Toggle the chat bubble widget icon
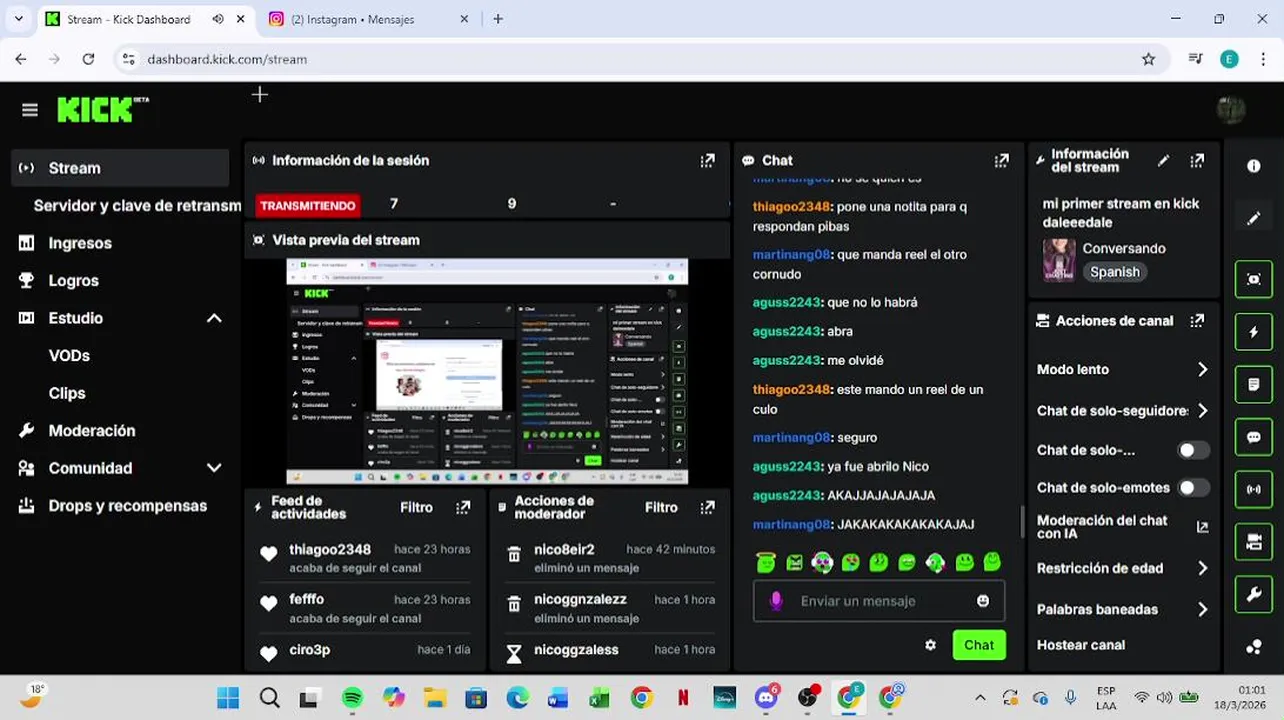The image size is (1284, 720). [x=1254, y=437]
